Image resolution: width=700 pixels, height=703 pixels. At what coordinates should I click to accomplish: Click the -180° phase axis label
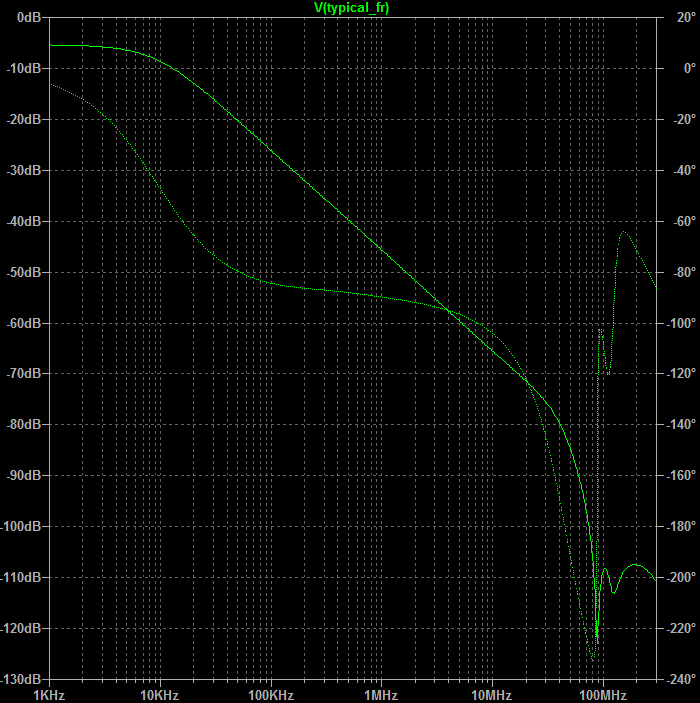pos(681,526)
